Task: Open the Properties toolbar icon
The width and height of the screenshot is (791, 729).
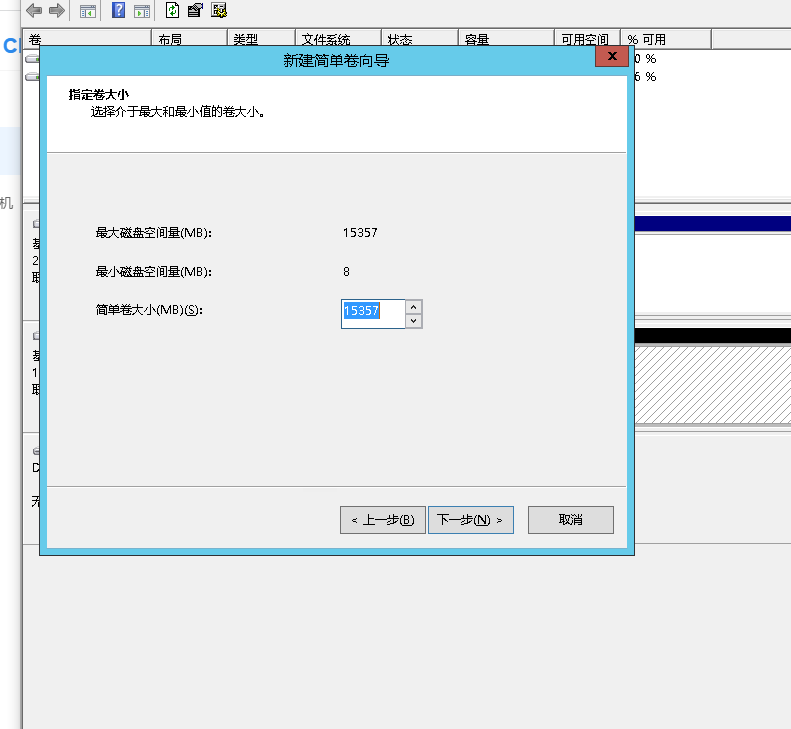Action: point(196,11)
